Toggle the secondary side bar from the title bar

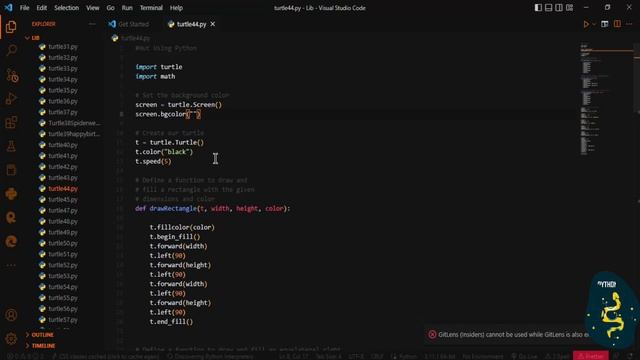click(559, 8)
